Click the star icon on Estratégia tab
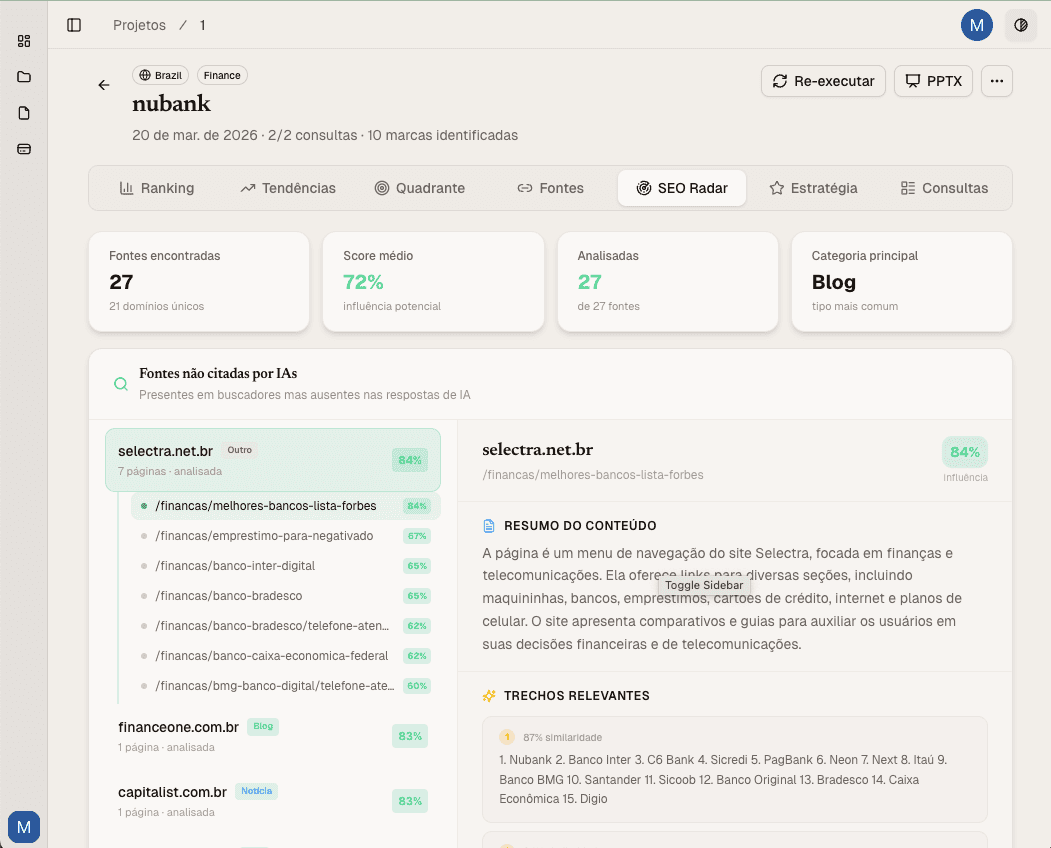The height and width of the screenshot is (848, 1051). [776, 188]
